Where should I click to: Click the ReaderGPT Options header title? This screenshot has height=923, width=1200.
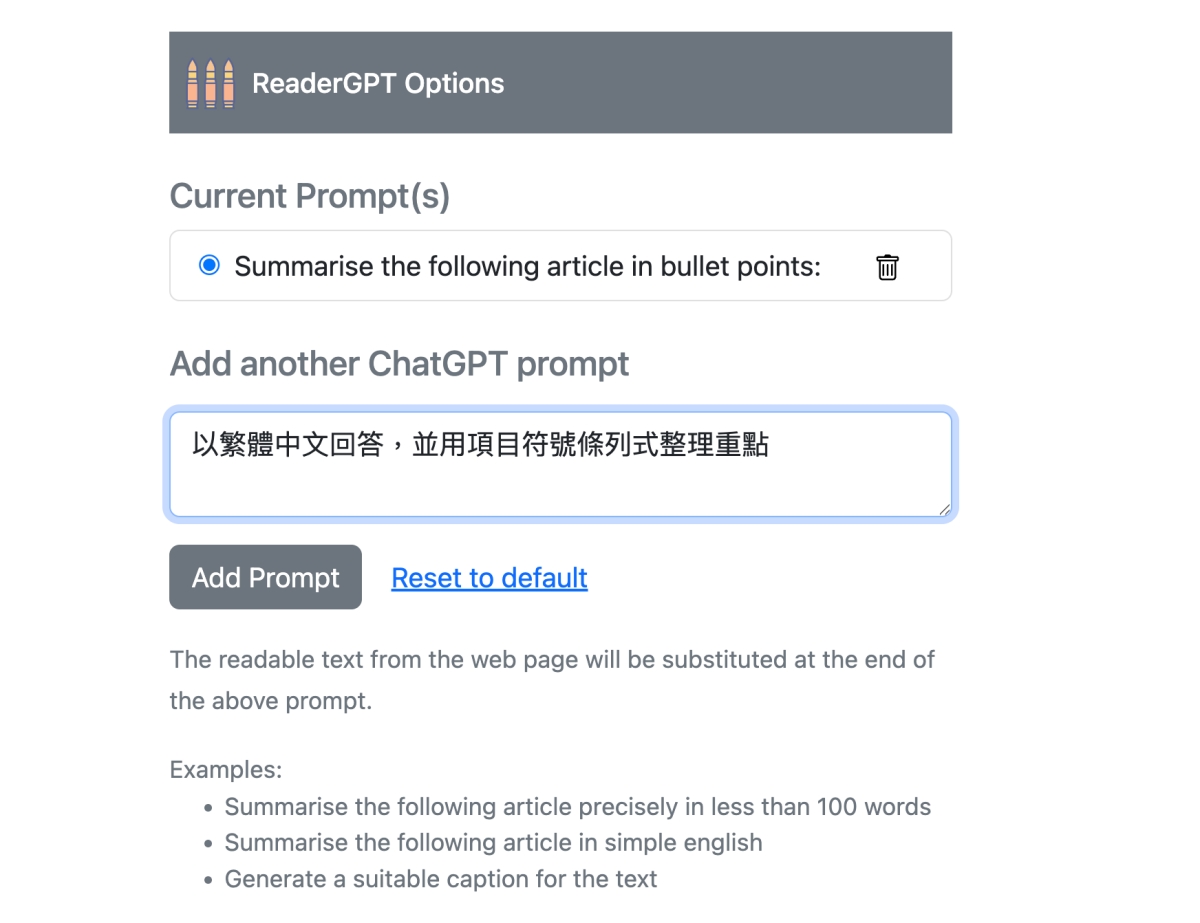(x=378, y=83)
